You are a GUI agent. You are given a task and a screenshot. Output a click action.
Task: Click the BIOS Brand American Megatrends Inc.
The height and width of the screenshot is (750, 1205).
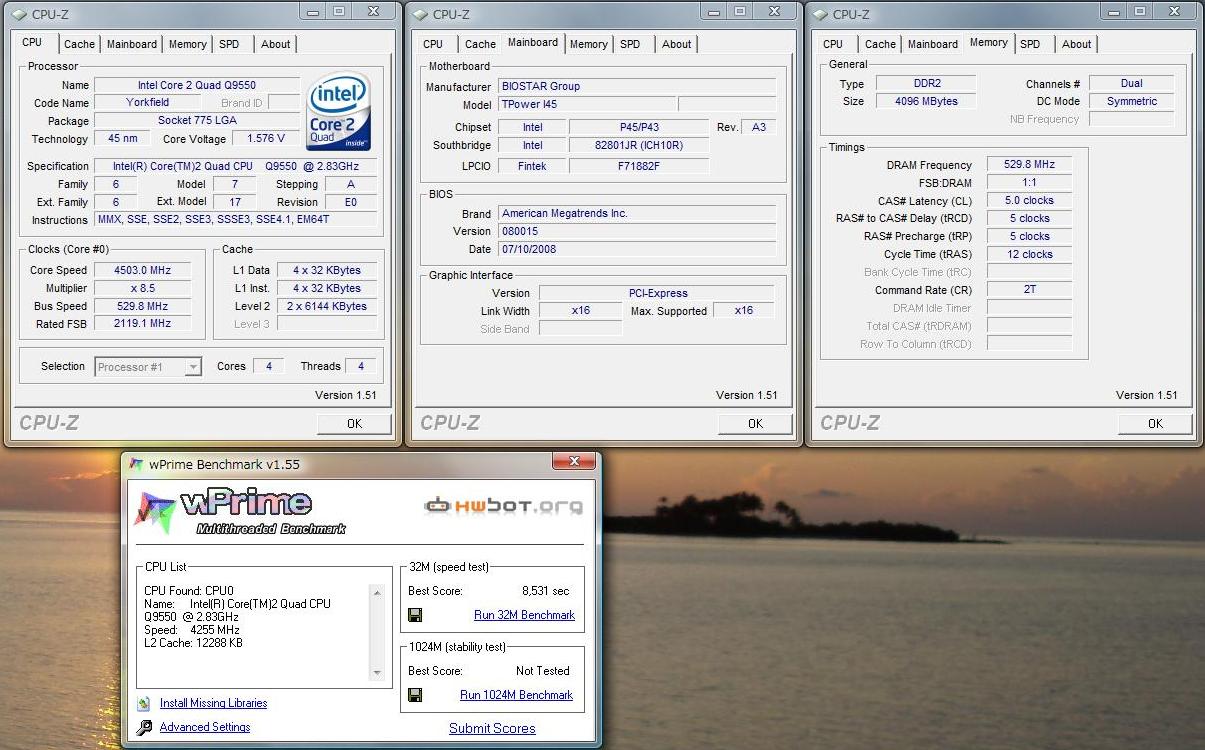tap(637, 214)
